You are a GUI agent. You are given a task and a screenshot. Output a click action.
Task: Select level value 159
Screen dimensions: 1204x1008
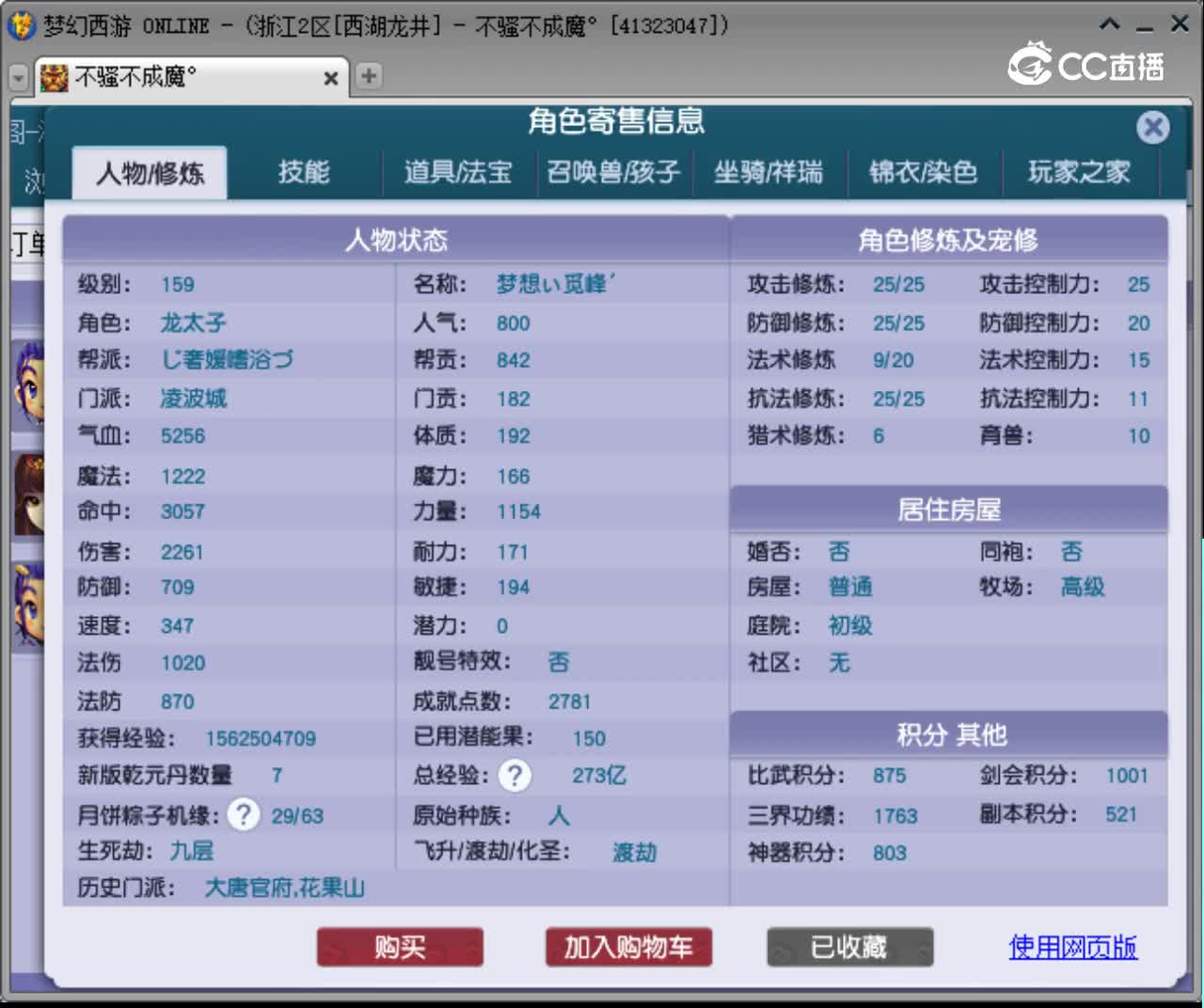pos(178,285)
